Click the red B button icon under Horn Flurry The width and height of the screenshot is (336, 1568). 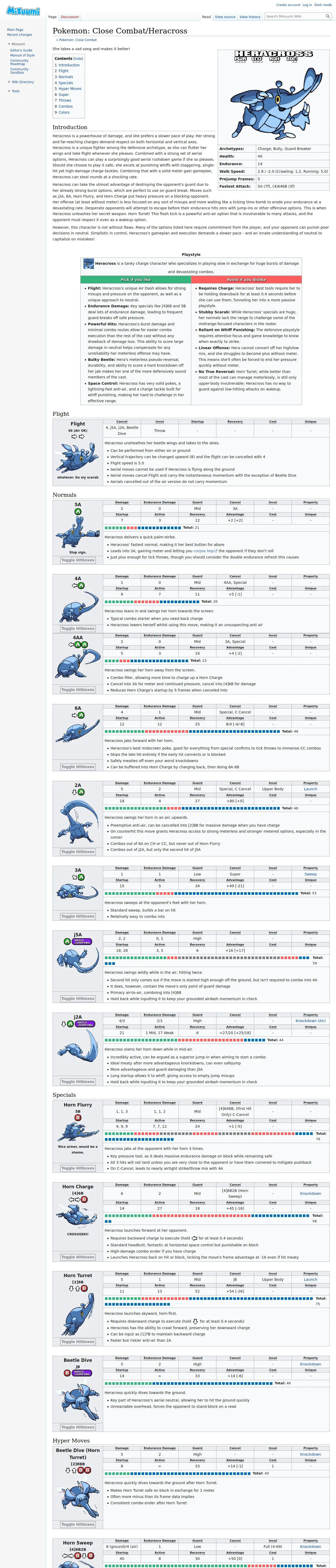click(77, 1117)
